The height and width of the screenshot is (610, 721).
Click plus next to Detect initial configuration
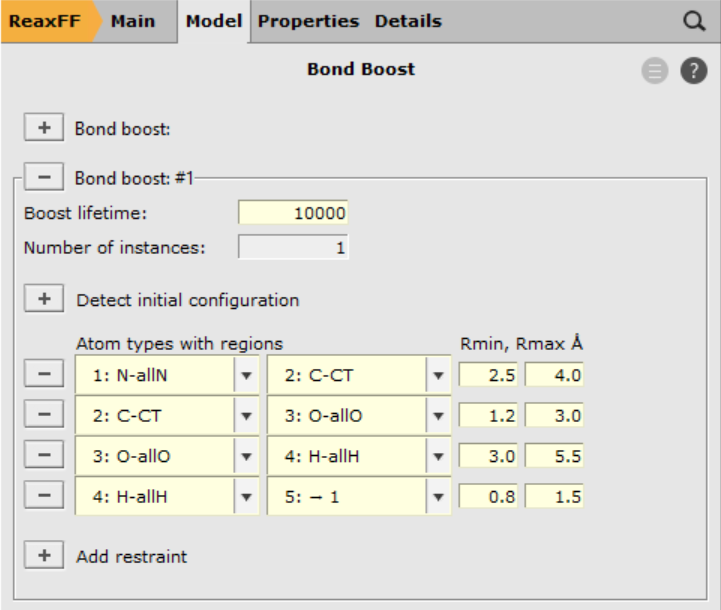click(x=44, y=299)
